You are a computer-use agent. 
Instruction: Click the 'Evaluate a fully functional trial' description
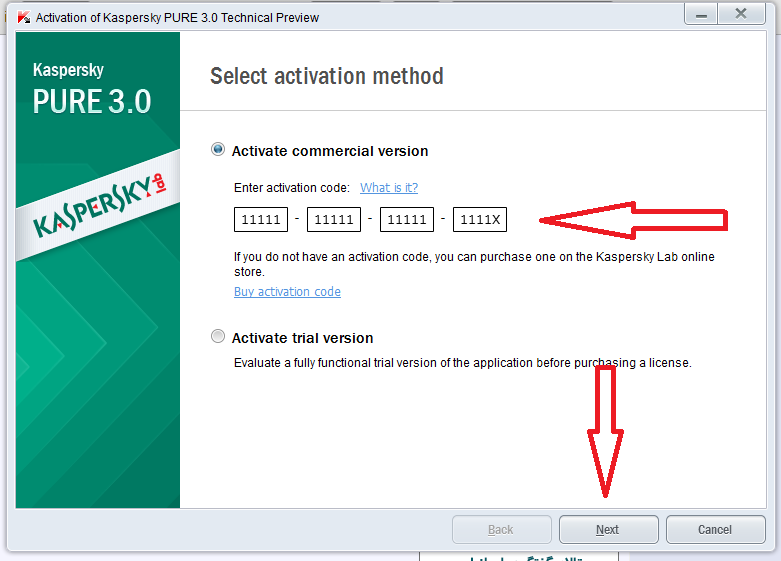coord(463,363)
